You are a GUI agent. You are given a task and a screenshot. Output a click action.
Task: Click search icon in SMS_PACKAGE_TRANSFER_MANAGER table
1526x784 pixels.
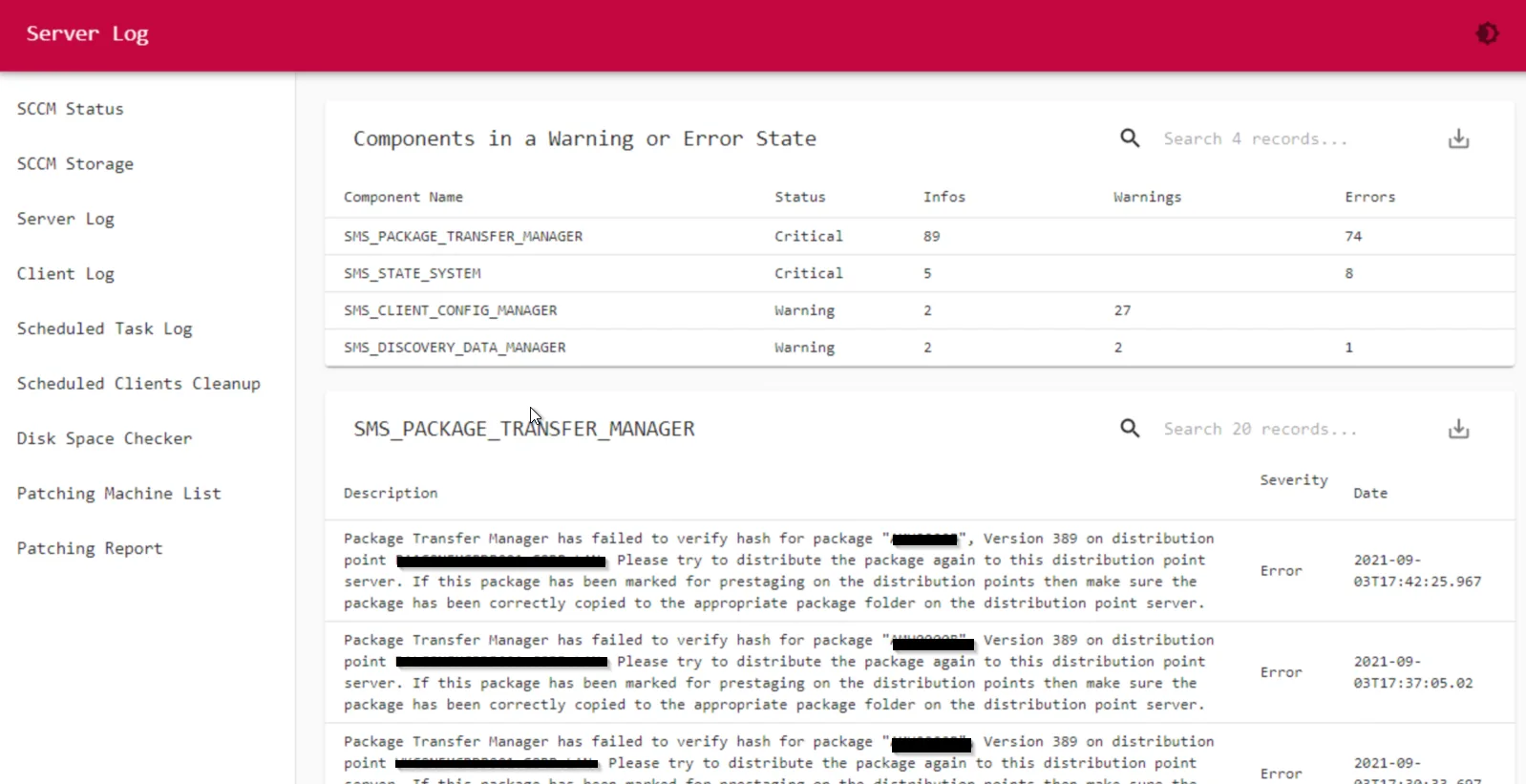click(1130, 429)
